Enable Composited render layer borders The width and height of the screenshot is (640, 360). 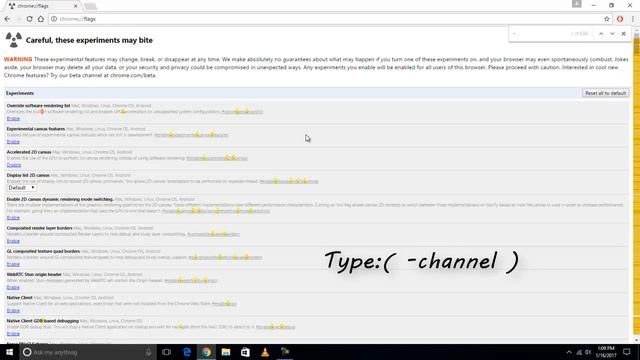[x=13, y=241]
